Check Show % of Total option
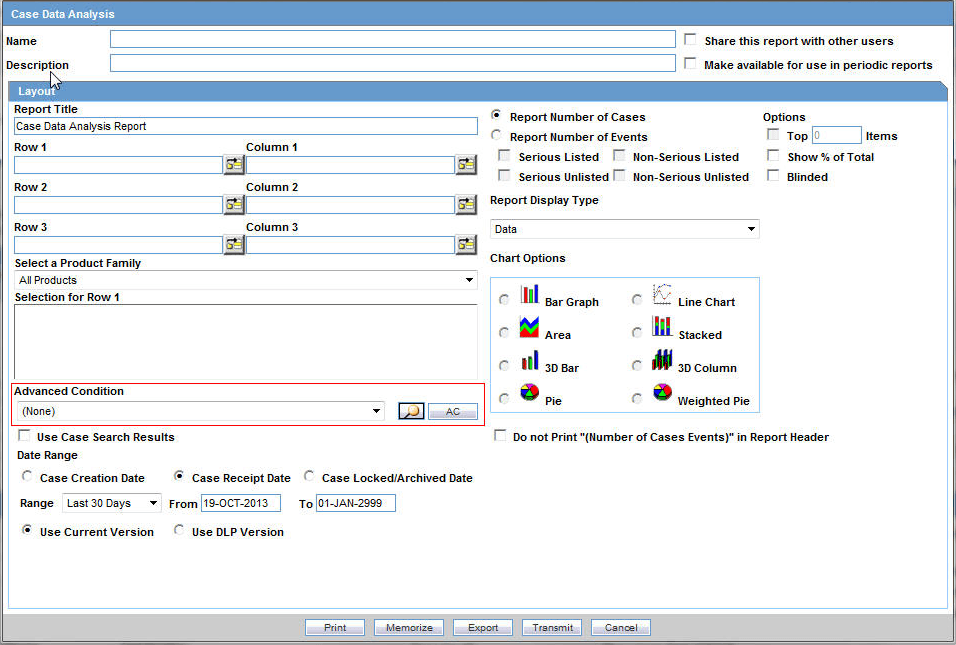Screen dimensions: 956x645 [x=773, y=155]
